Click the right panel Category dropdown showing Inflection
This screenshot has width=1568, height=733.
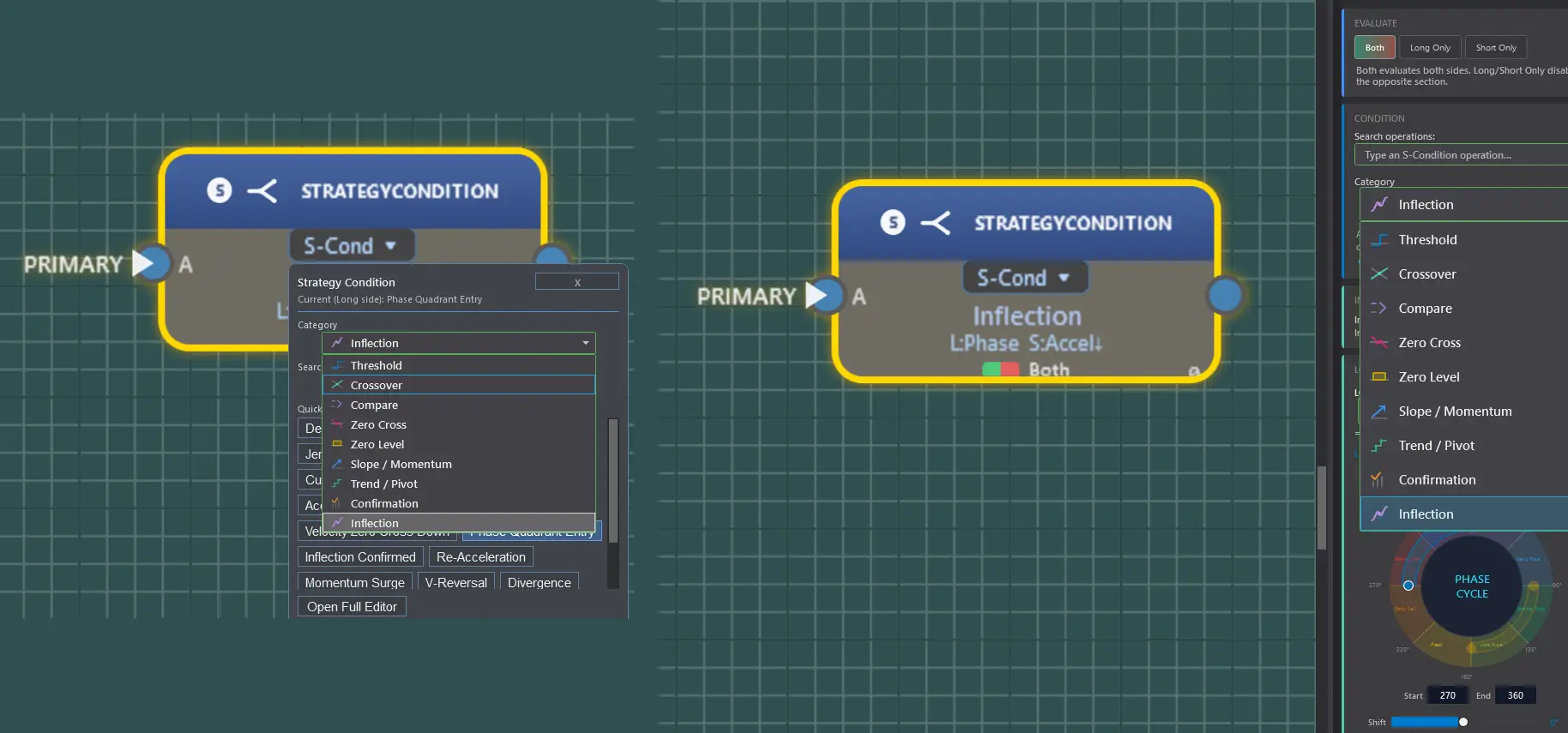[x=1463, y=205]
